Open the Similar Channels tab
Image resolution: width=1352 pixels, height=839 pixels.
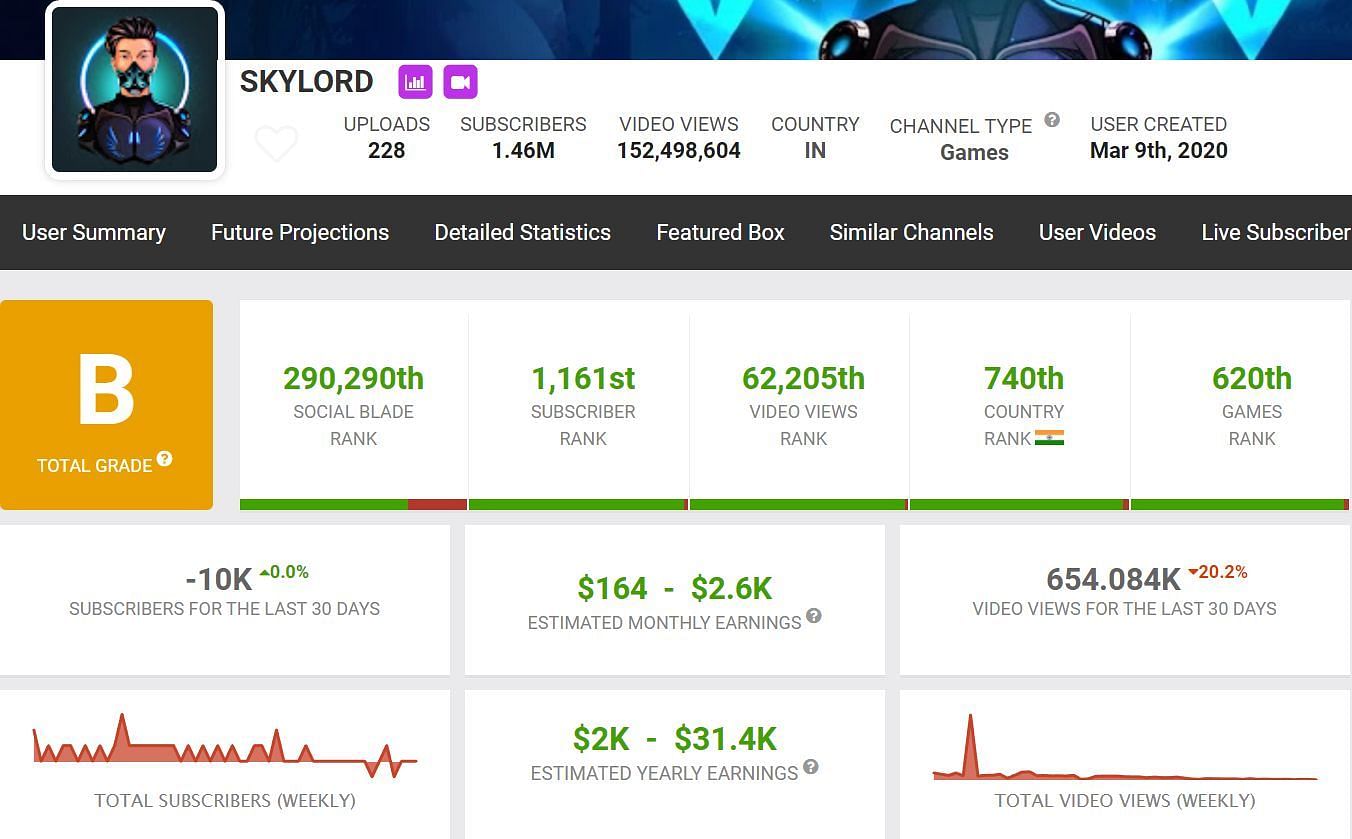(911, 232)
